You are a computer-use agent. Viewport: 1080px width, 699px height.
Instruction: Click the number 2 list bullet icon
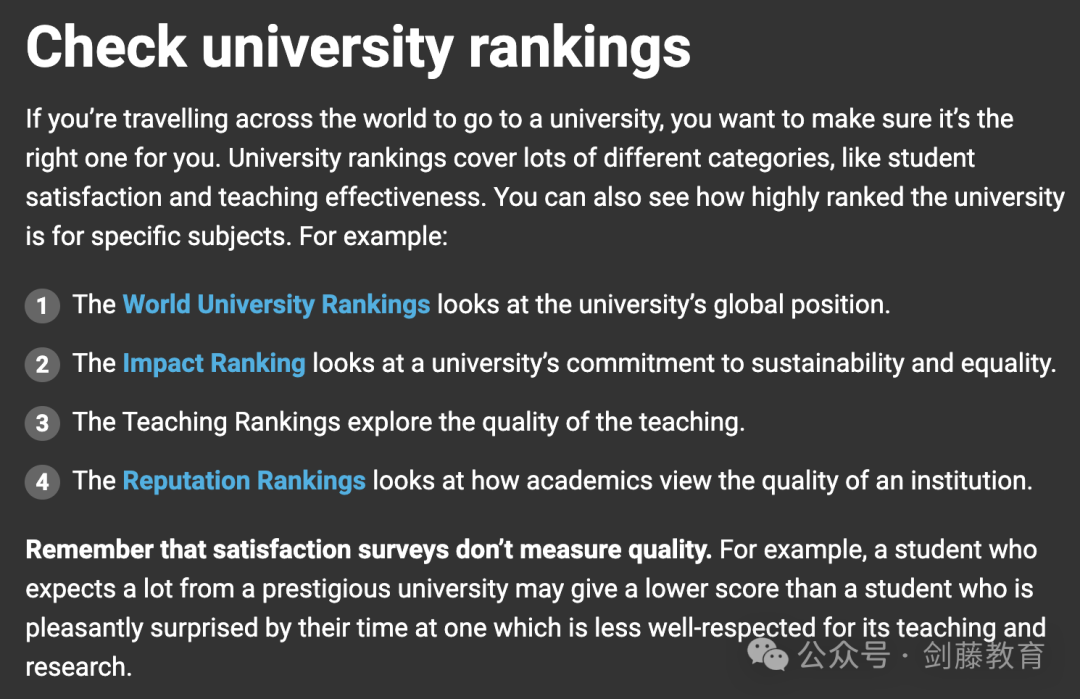click(42, 364)
